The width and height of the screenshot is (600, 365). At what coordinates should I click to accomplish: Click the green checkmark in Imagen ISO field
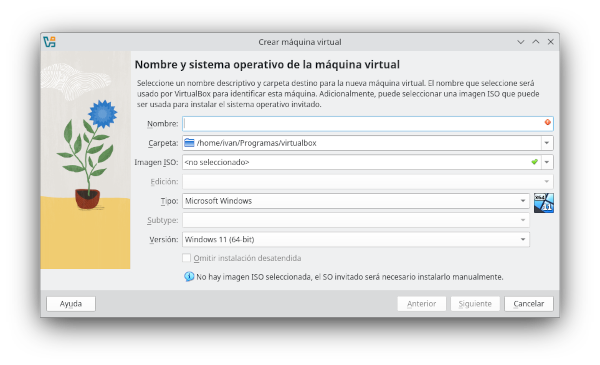coord(535,162)
